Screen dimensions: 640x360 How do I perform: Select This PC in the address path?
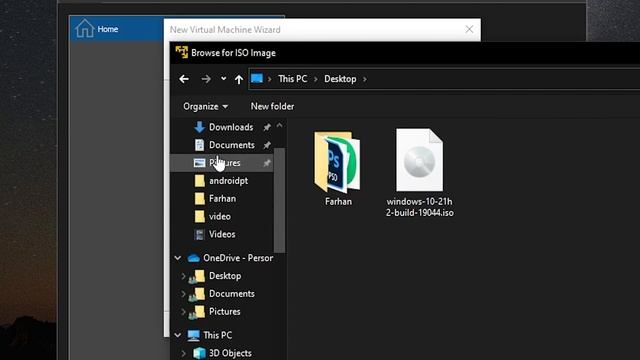(x=293, y=79)
